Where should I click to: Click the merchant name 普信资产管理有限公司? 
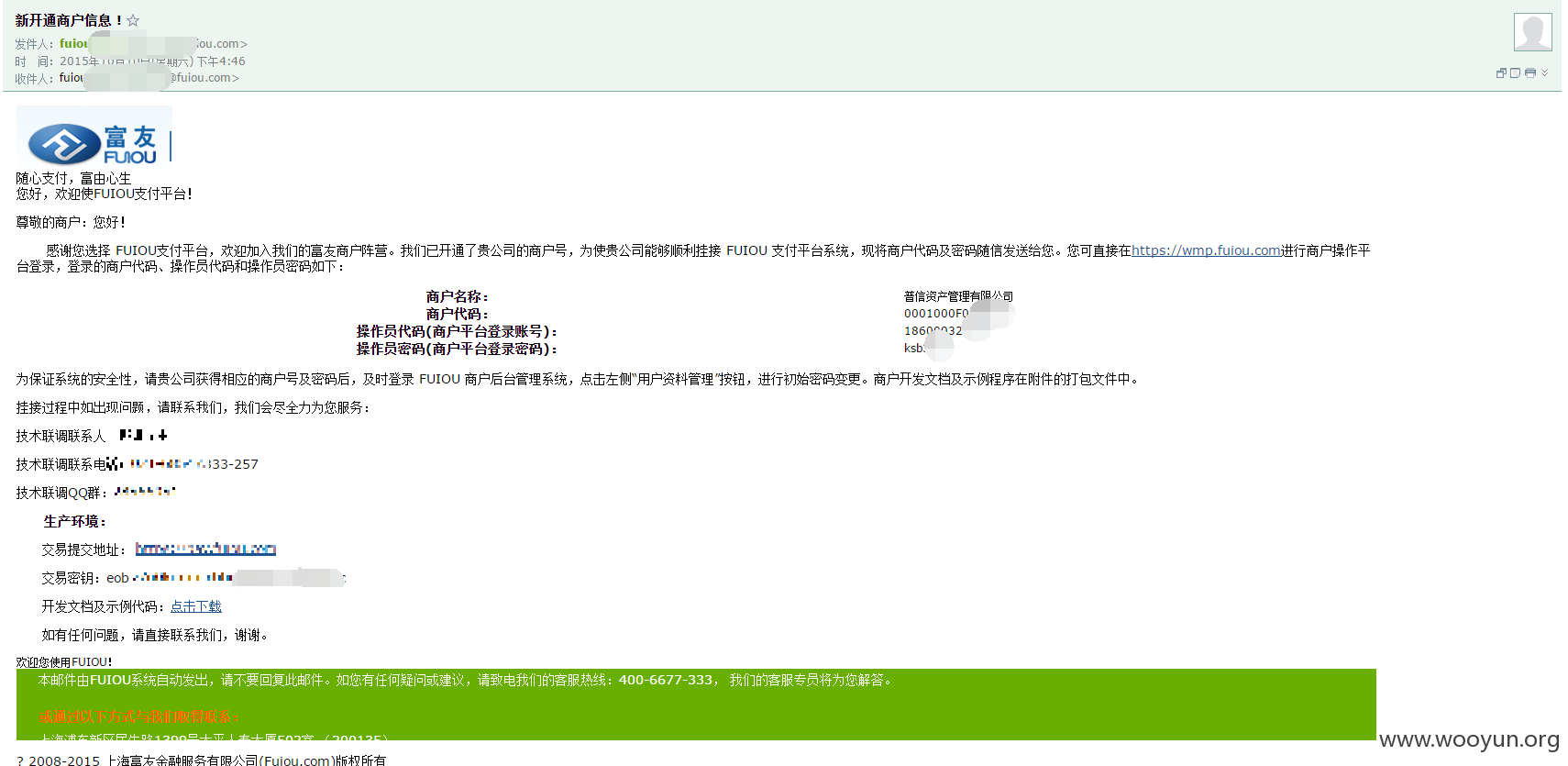tap(958, 296)
